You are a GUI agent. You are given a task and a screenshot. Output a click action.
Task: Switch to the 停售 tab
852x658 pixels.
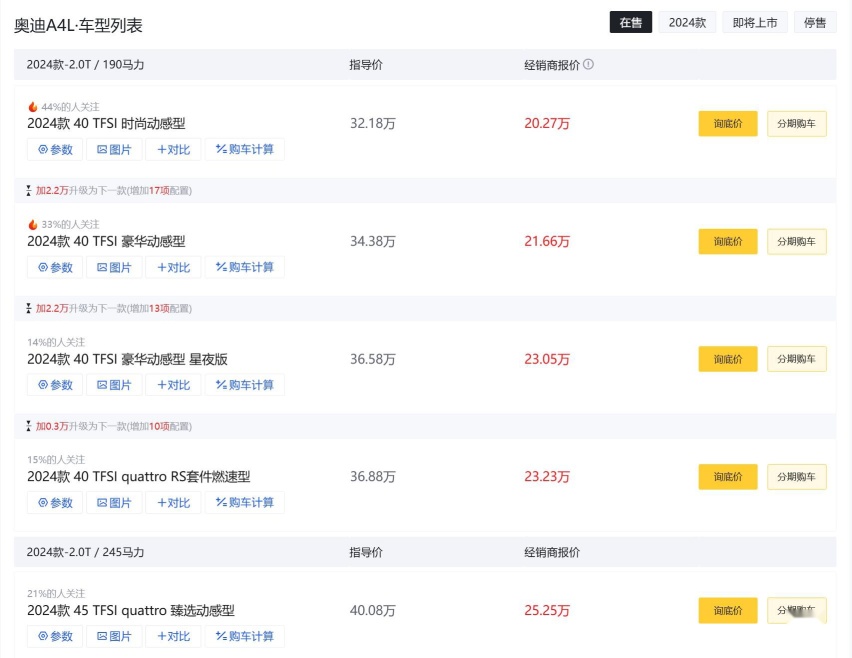coord(815,22)
